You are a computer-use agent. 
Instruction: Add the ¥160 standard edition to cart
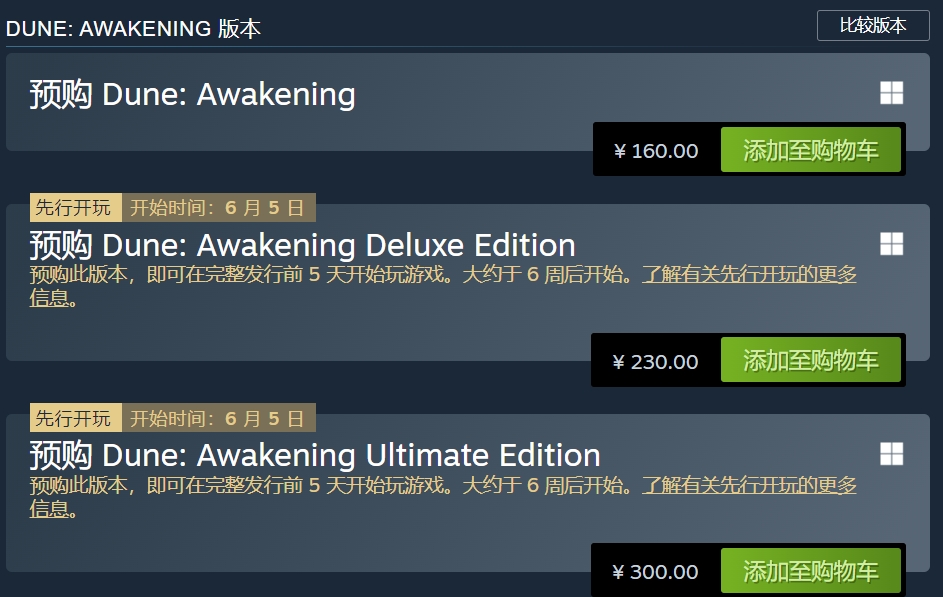(x=810, y=151)
